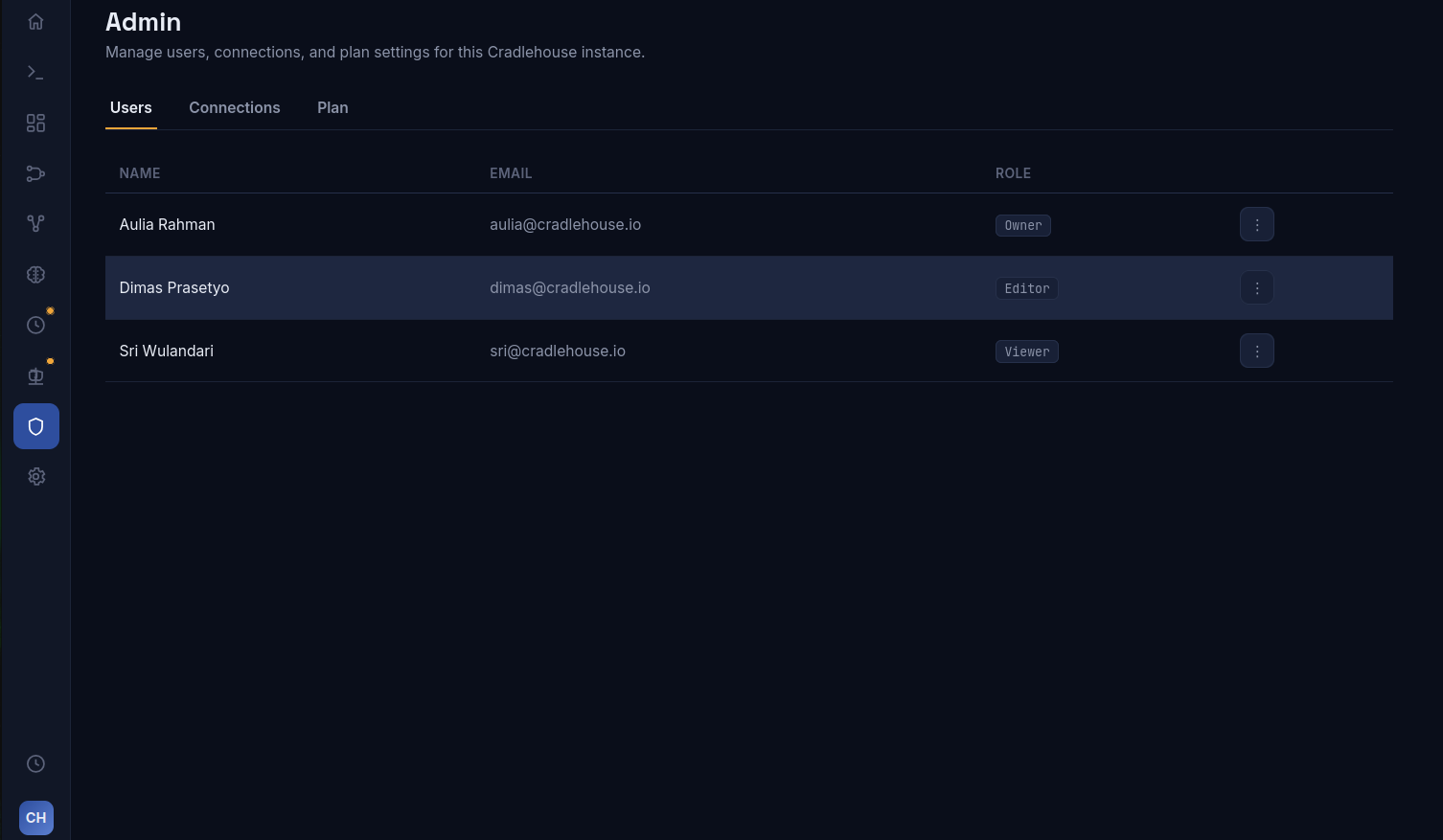
Task: Click the email aulia@cradlehouse.io
Action: point(565,224)
